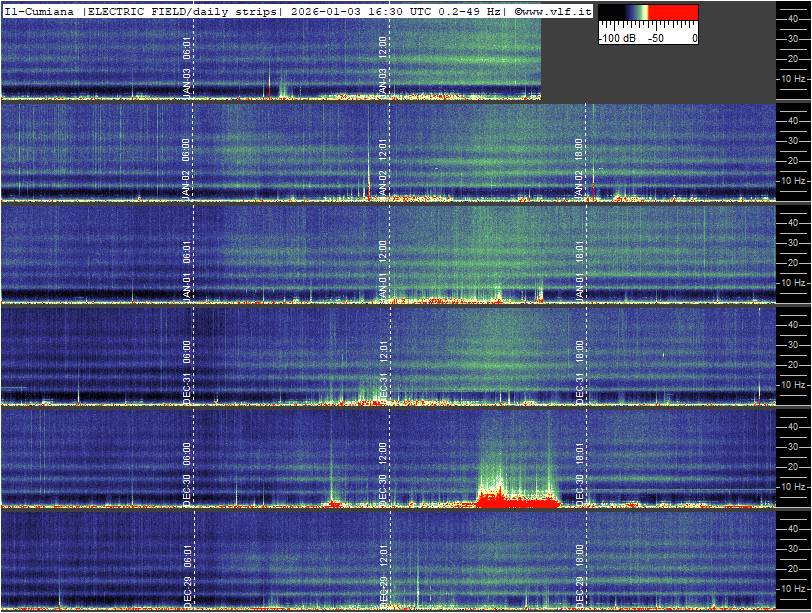812x613 pixels.
Task: Select the -100 dB label on the legend
Action: (x=611, y=38)
